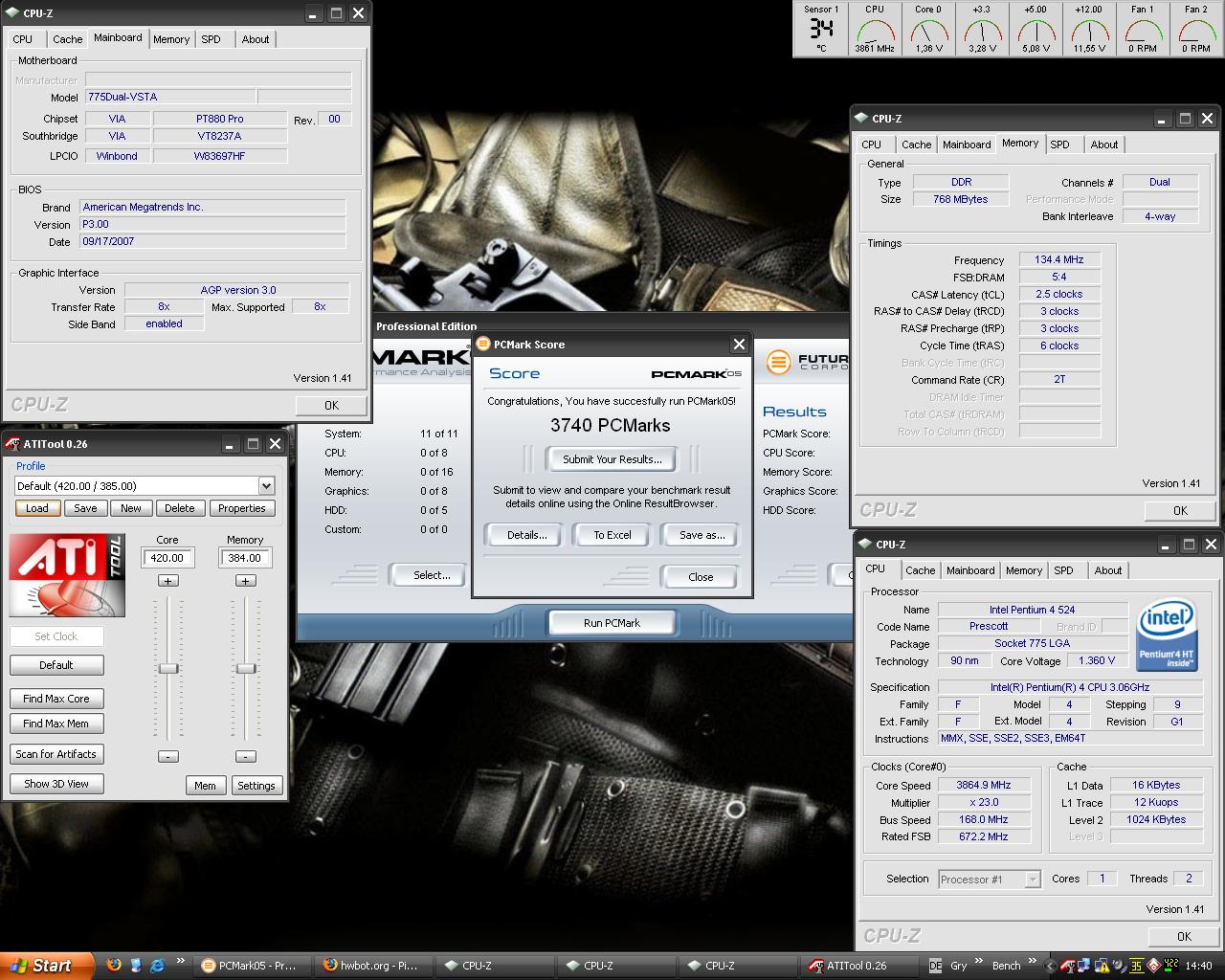
Task: Click the Core clock slider handle
Action: [168, 668]
